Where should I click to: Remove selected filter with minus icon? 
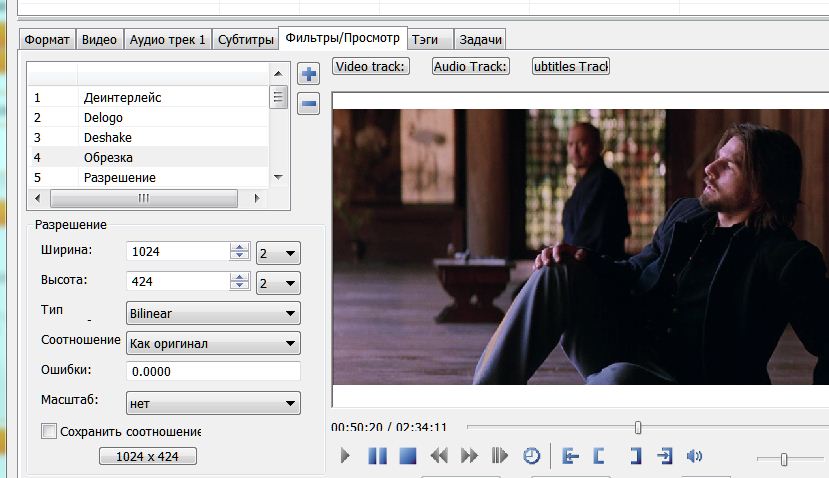coord(309,104)
